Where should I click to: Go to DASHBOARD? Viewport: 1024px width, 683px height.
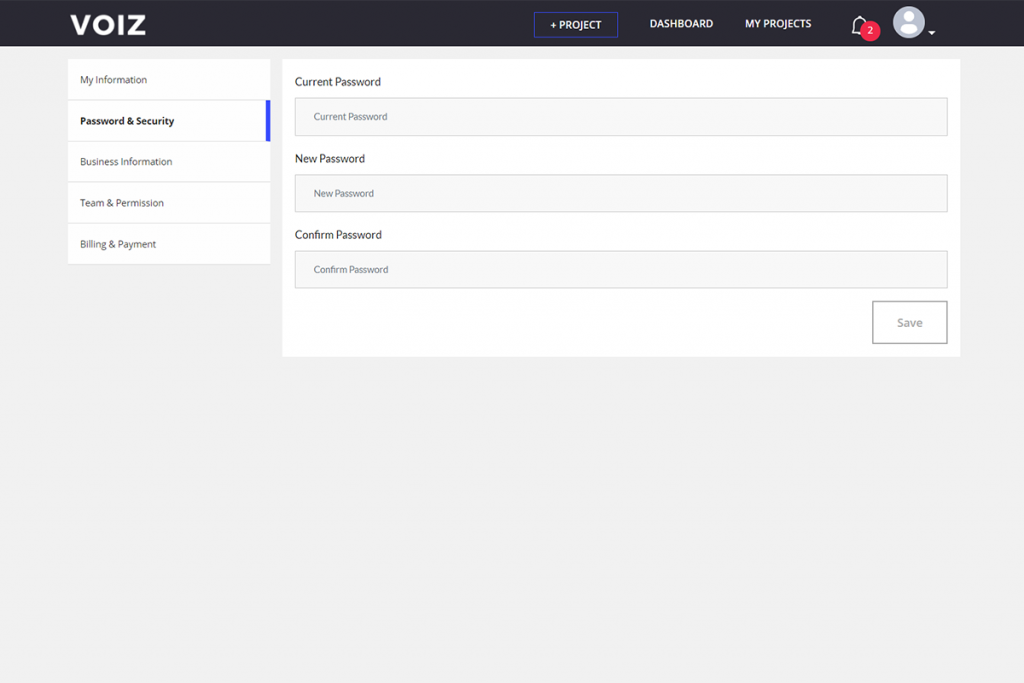click(x=681, y=24)
